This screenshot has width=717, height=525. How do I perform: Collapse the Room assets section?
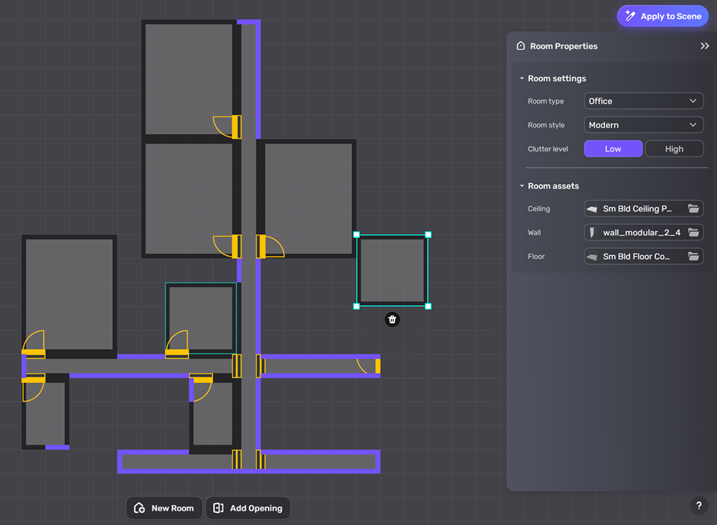tap(521, 186)
